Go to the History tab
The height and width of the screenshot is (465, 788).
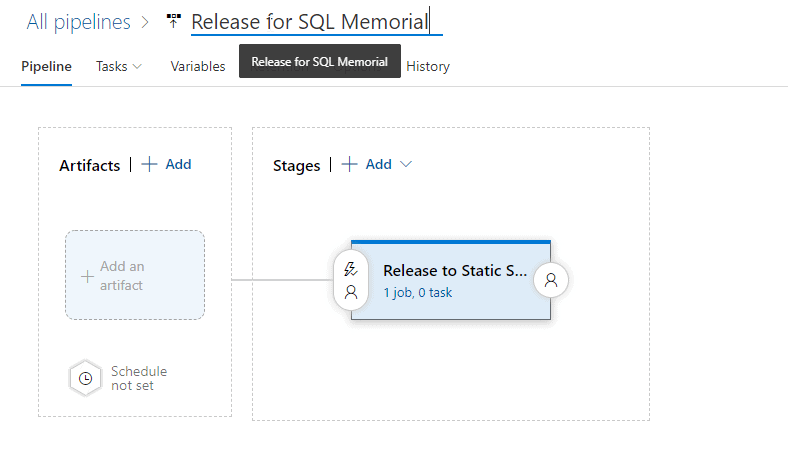click(x=428, y=66)
